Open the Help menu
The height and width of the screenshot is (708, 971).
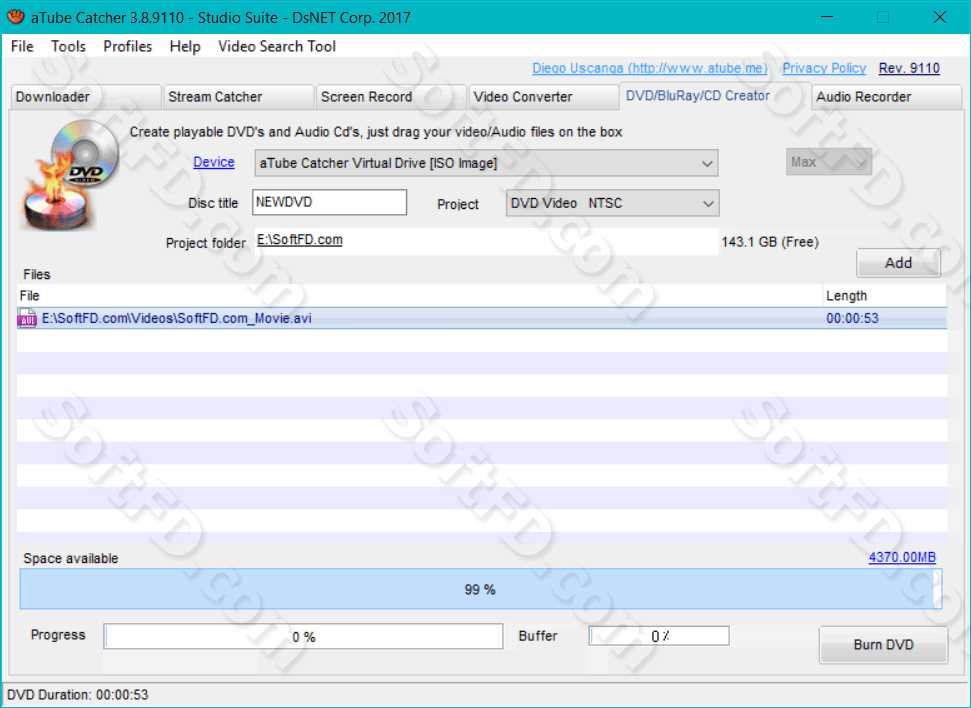(185, 46)
